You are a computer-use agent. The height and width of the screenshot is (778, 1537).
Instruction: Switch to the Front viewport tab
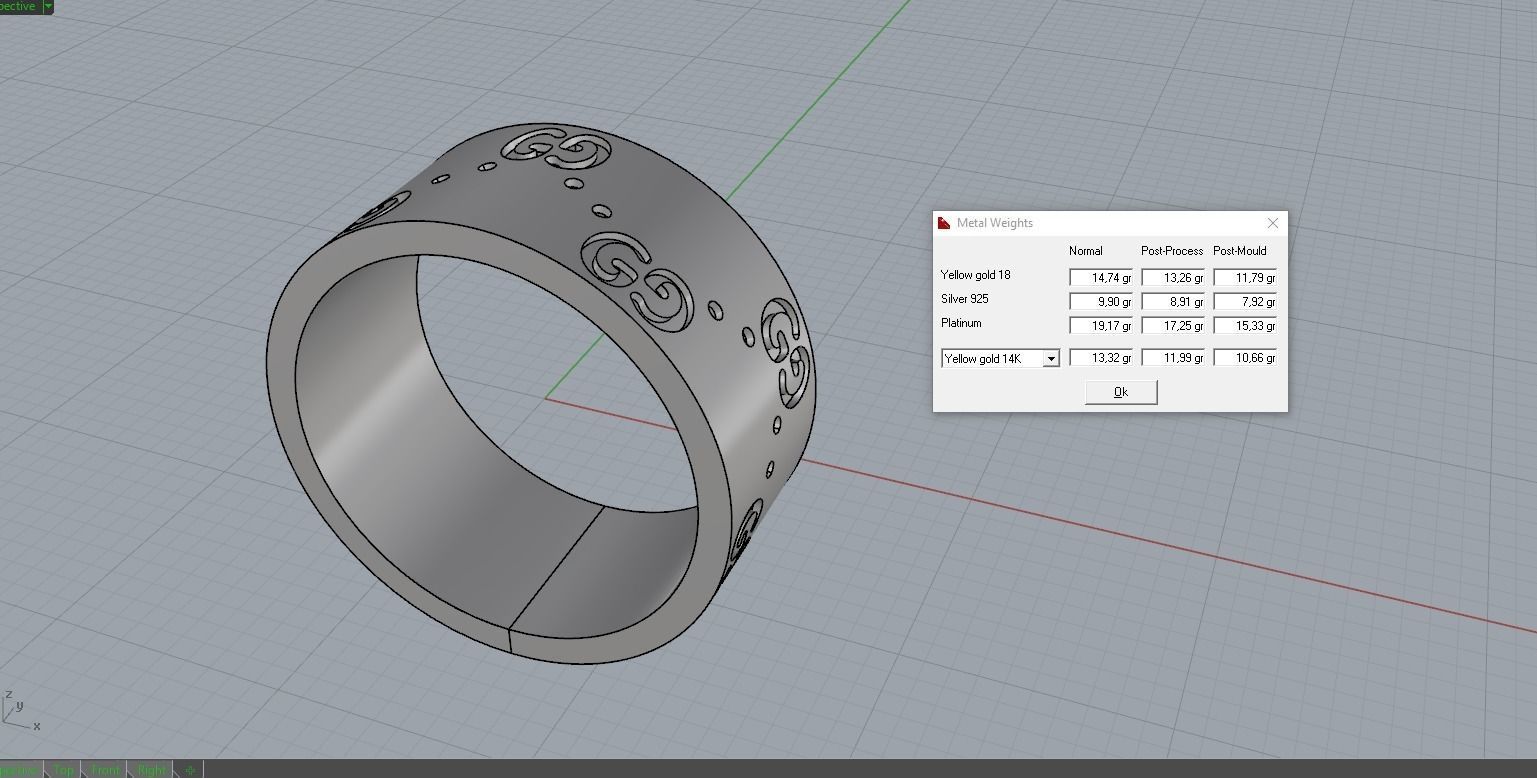(x=106, y=770)
